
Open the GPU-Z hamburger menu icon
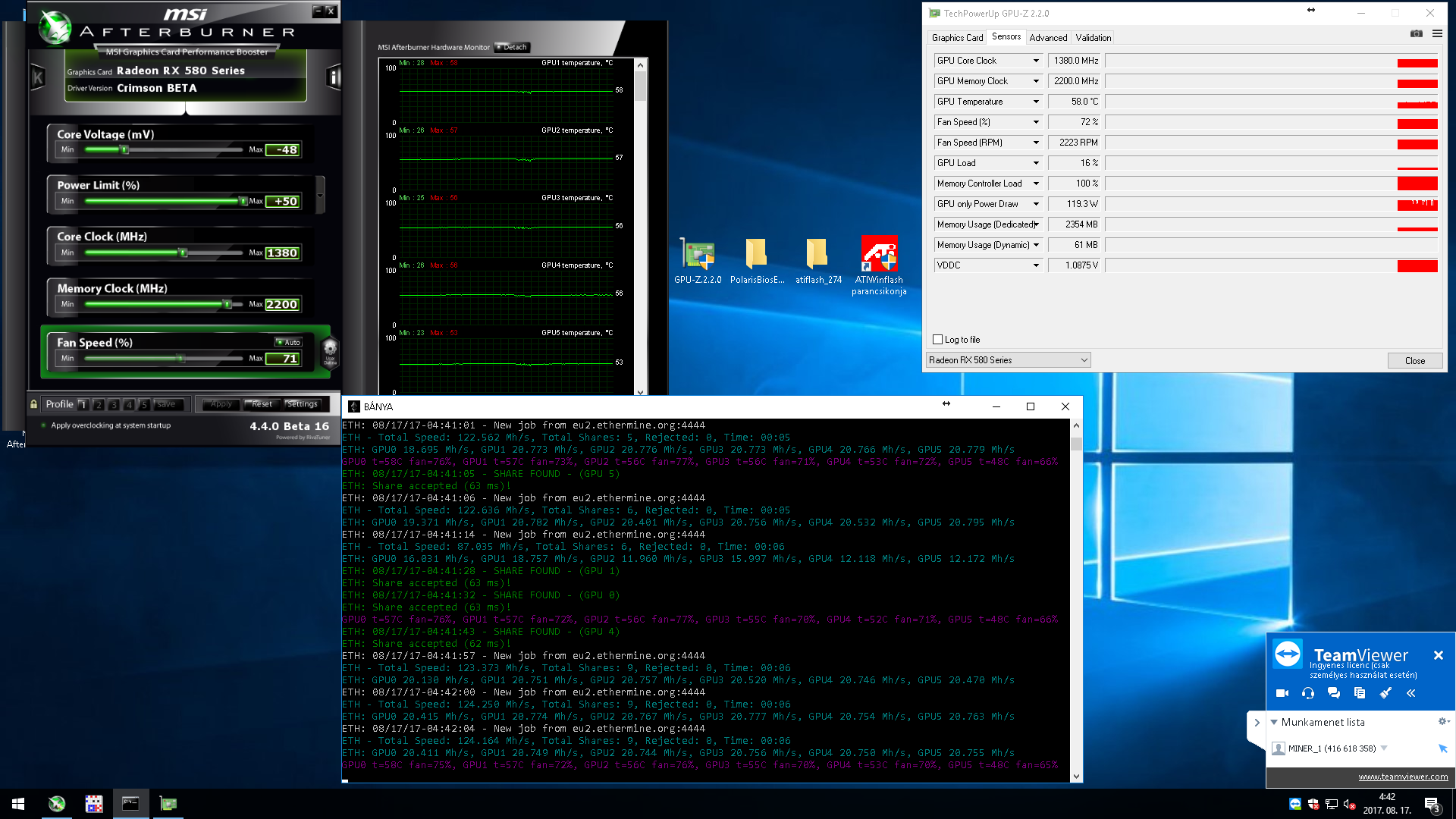point(1437,33)
